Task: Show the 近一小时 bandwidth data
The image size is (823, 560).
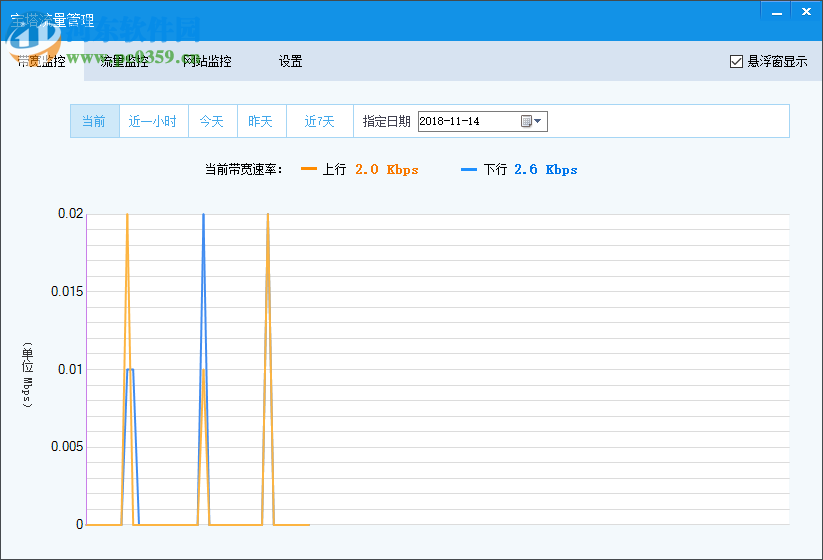Action: tap(153, 121)
